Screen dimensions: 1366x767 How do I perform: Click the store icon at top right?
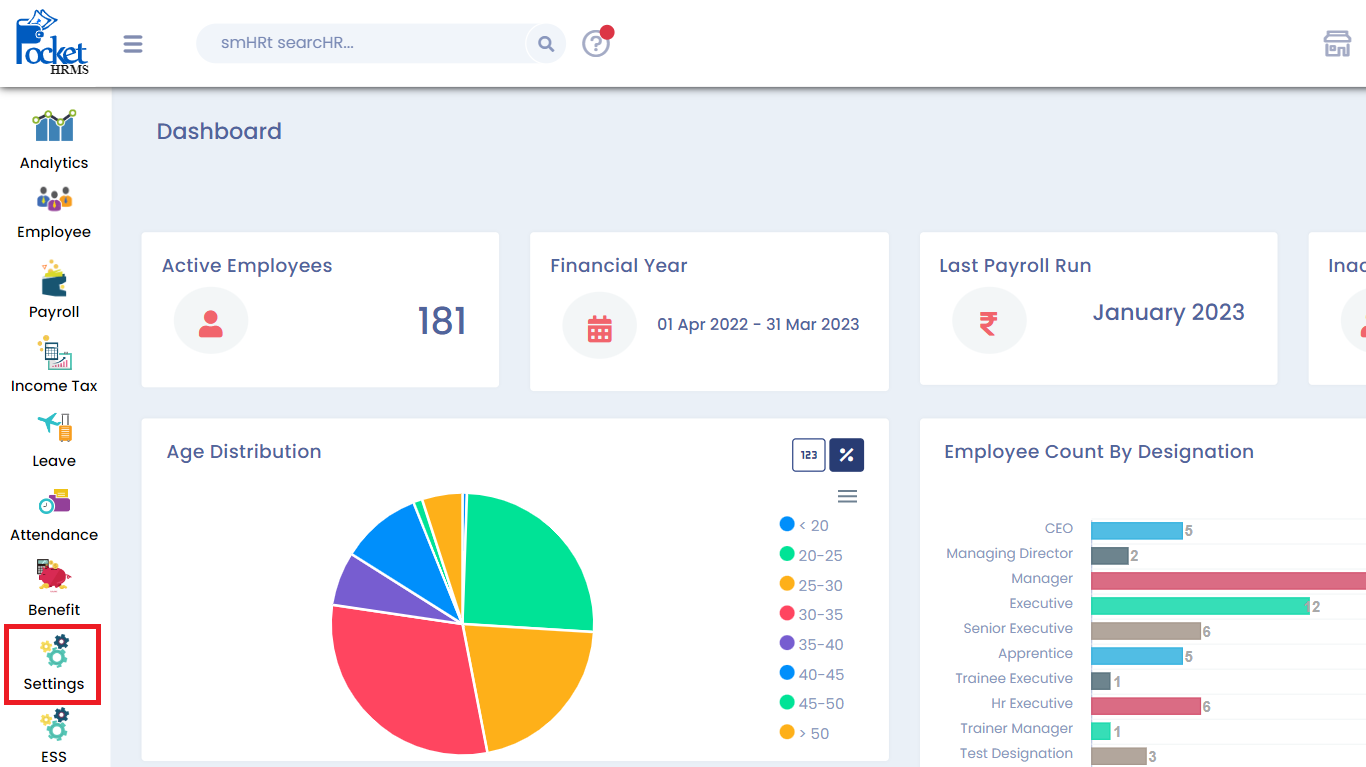1337,44
